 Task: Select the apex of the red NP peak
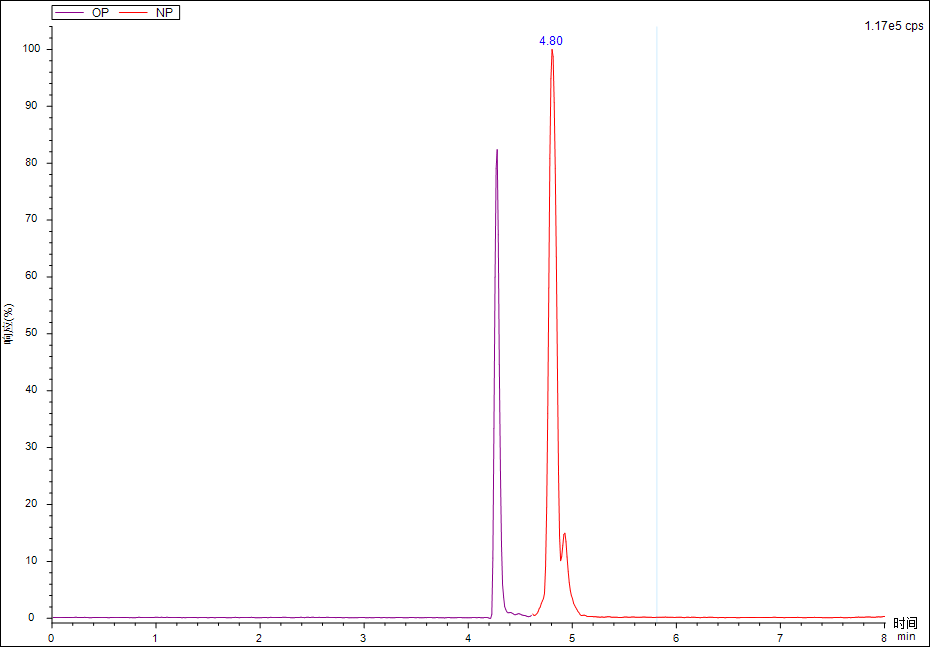pyautogui.click(x=552, y=51)
